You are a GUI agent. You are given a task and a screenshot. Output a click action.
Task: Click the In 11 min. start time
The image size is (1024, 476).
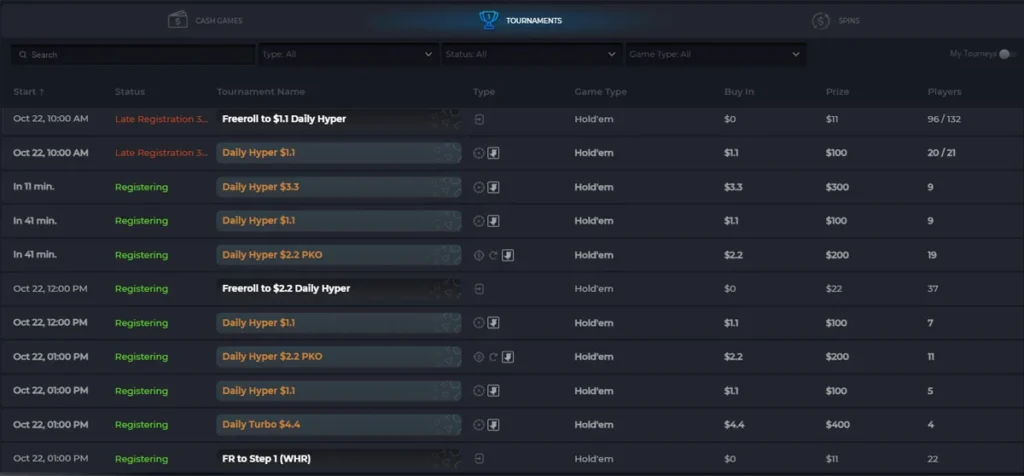point(33,187)
